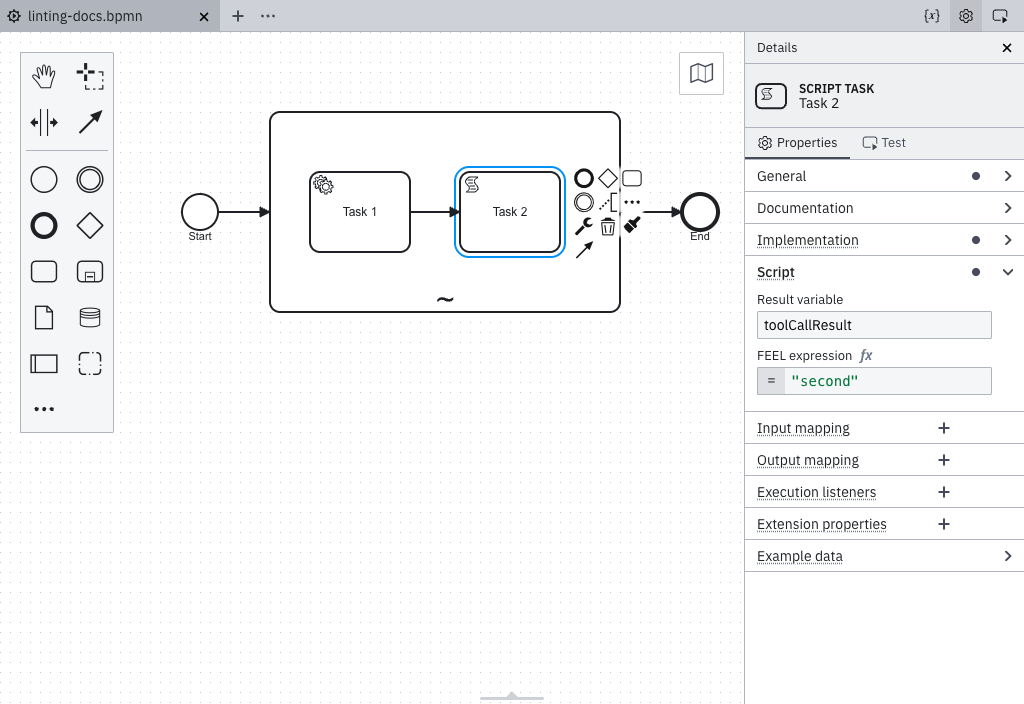This screenshot has width=1024, height=704.
Task: Select the Start event circle
Action: point(200,212)
